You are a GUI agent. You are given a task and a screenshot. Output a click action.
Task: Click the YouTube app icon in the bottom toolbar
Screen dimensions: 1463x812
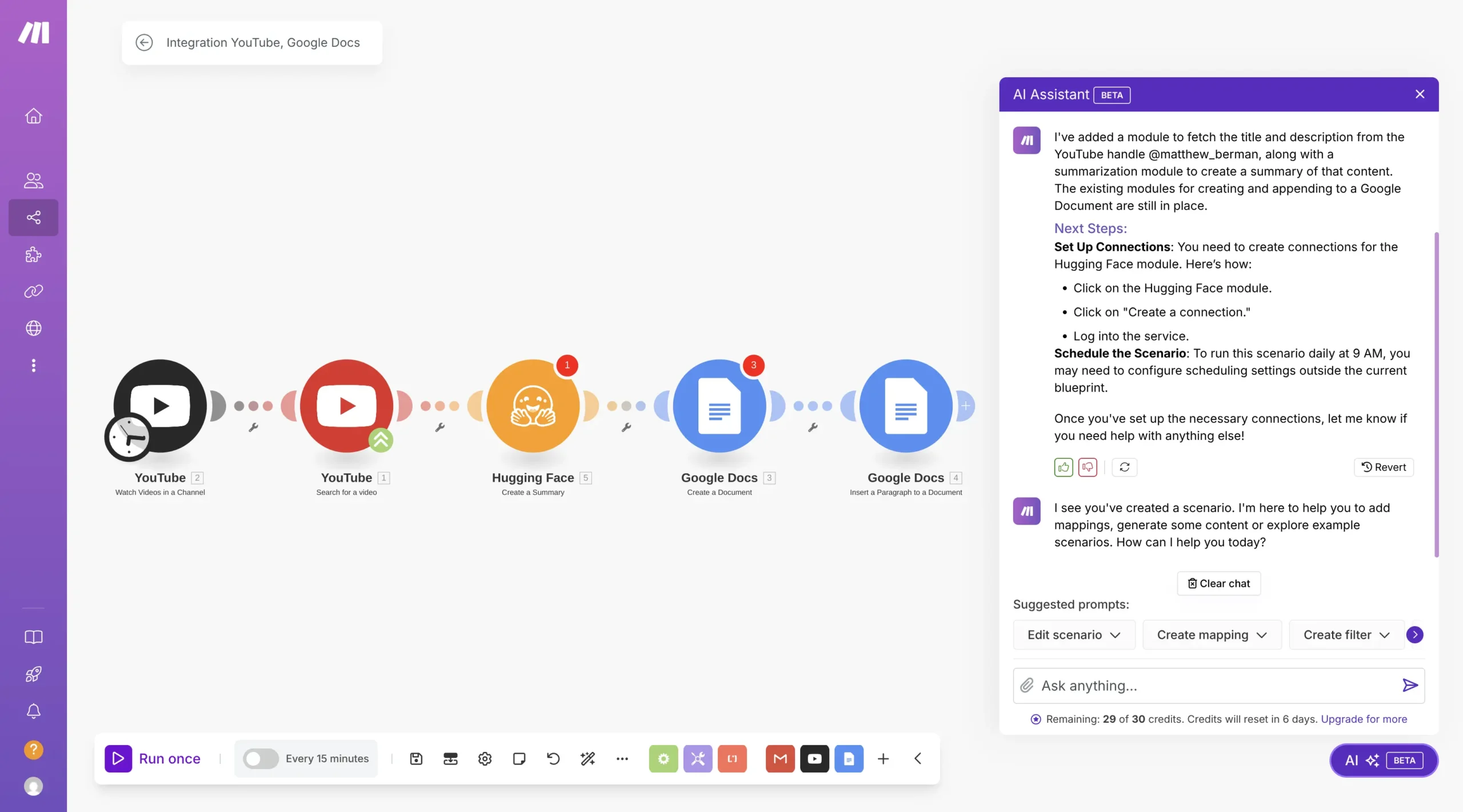(x=814, y=758)
